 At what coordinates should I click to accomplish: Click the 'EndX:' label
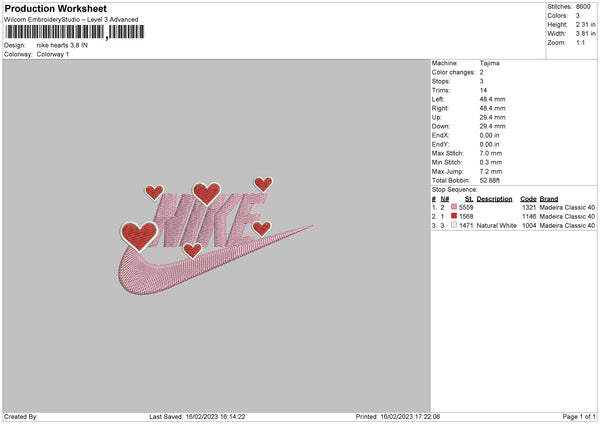pos(440,135)
